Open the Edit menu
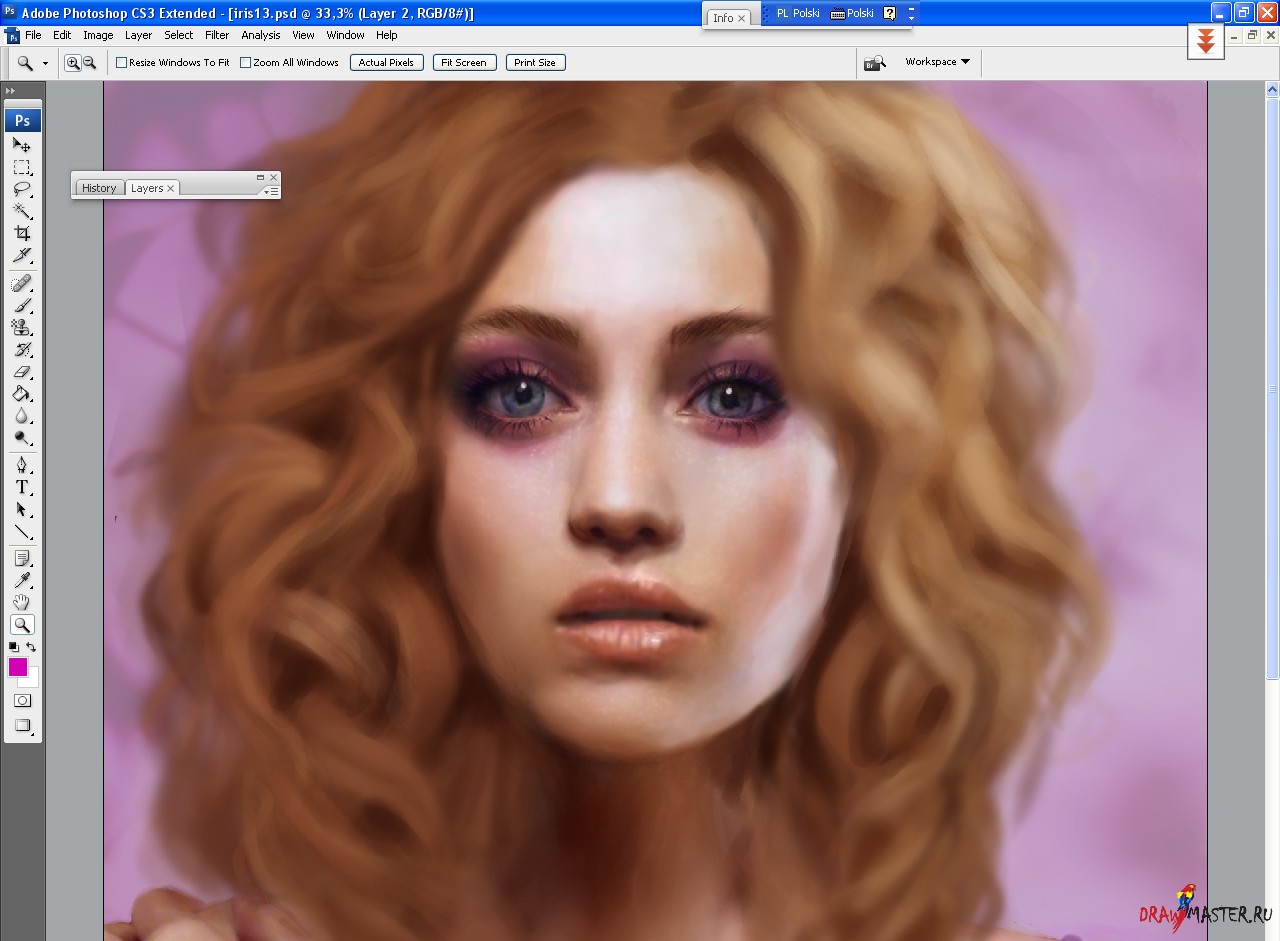1280x941 pixels. [x=62, y=35]
